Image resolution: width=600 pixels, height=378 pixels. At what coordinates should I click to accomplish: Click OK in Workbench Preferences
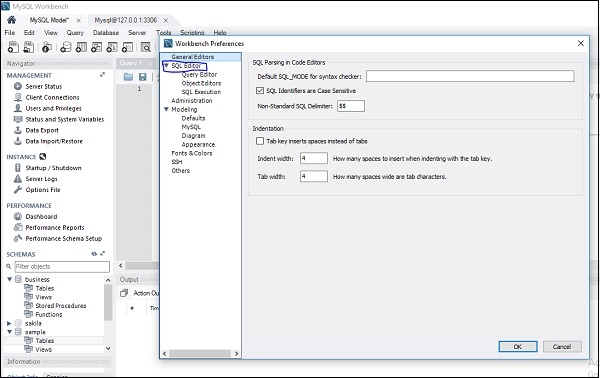(518, 347)
